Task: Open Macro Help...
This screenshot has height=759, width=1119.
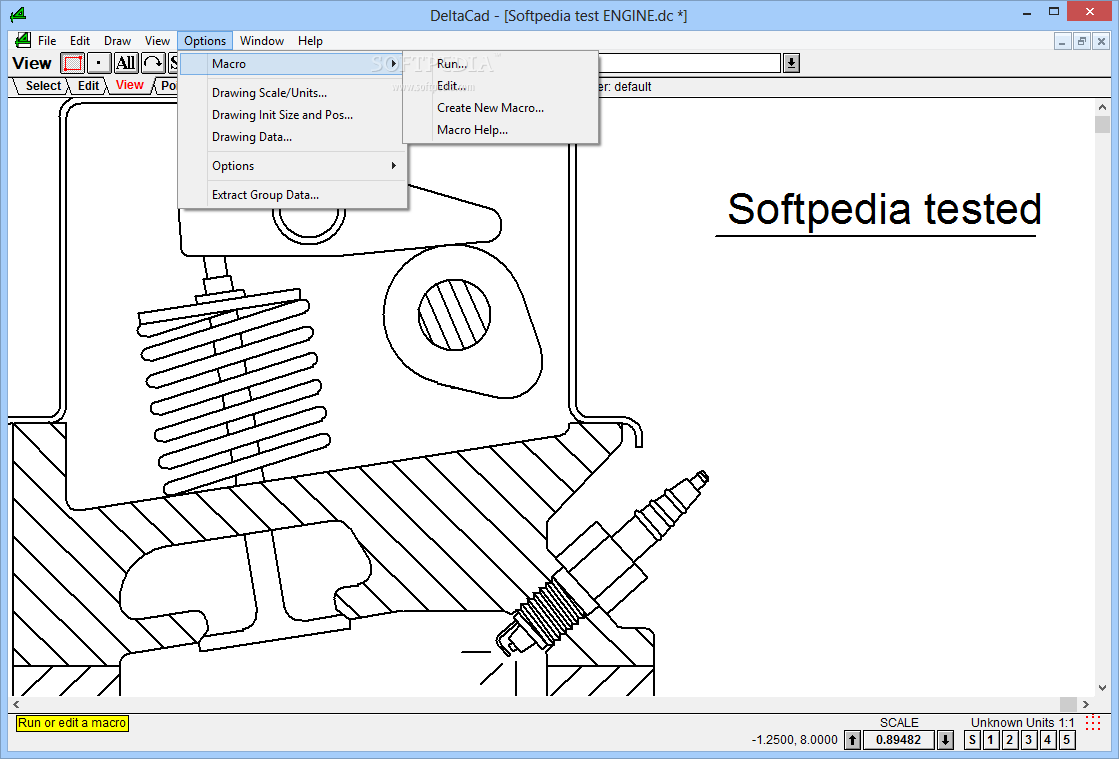Action: tap(500, 130)
